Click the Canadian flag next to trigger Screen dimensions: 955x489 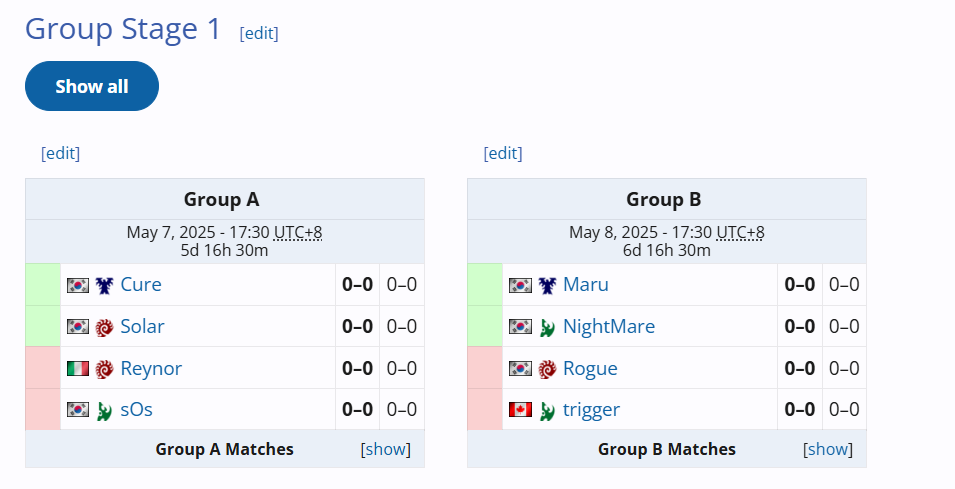pos(520,410)
